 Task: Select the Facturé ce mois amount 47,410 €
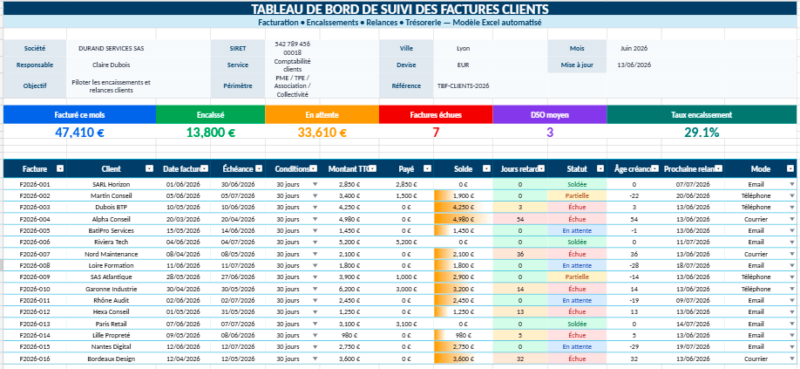(x=80, y=133)
